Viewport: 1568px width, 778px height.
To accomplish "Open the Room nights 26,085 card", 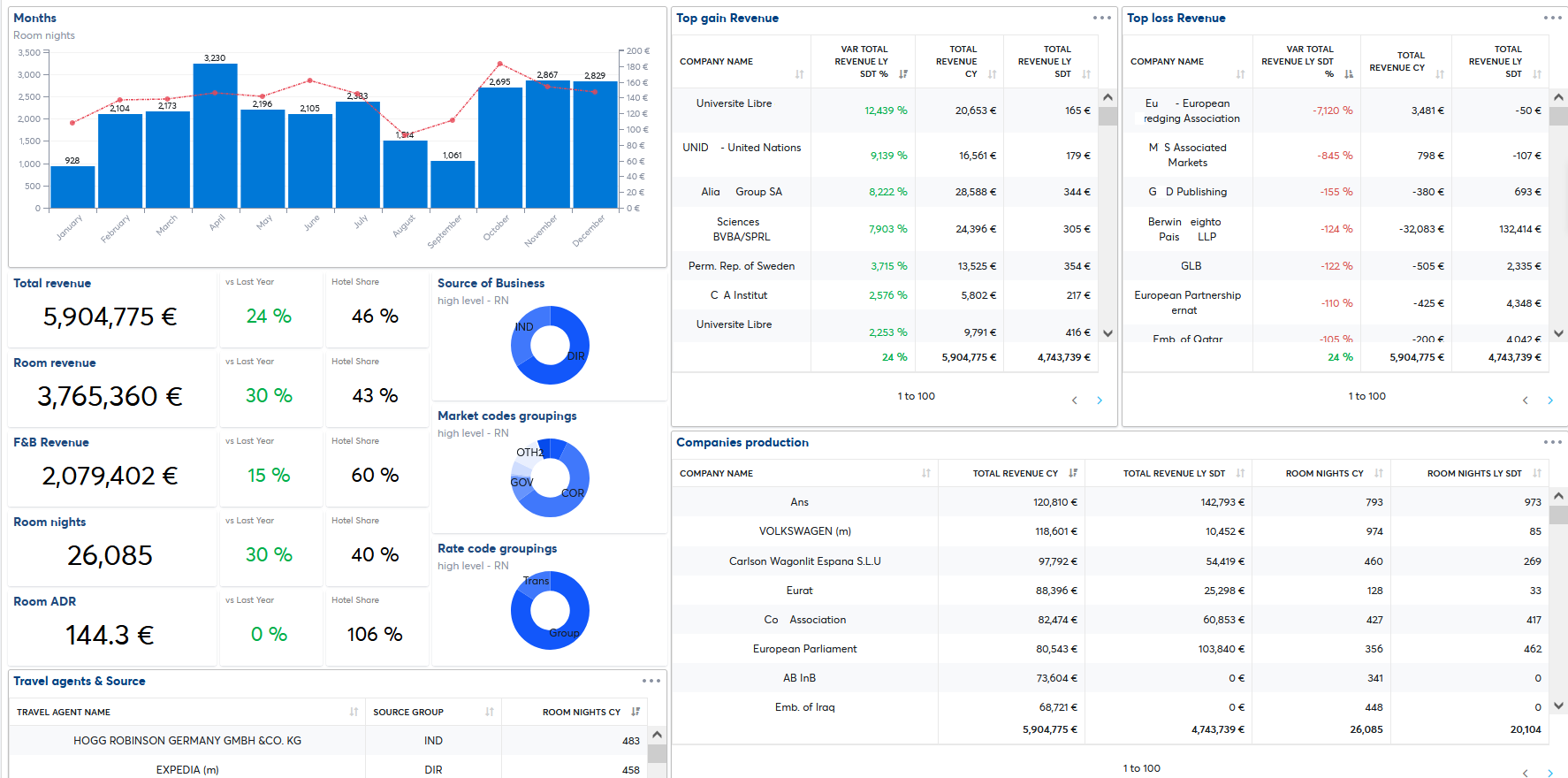I will coord(112,548).
